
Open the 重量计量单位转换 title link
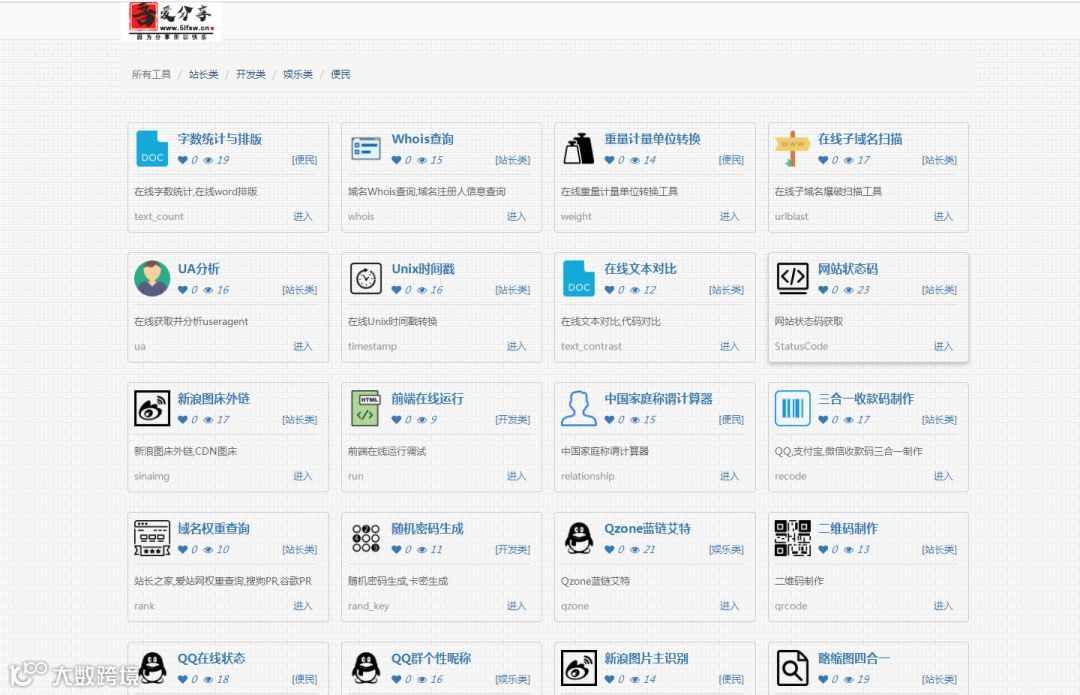(x=652, y=138)
